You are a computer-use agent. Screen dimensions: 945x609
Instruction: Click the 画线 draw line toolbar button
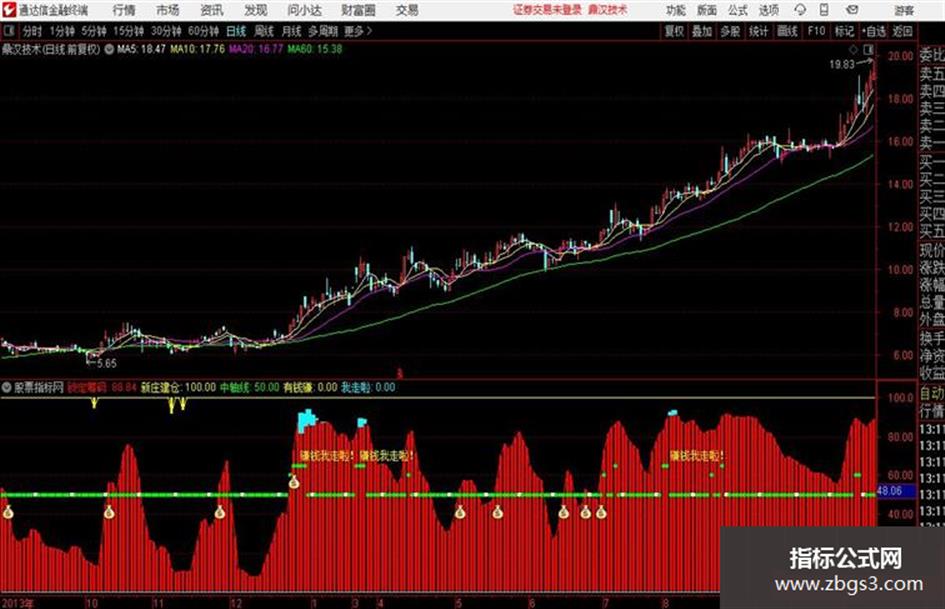point(787,31)
